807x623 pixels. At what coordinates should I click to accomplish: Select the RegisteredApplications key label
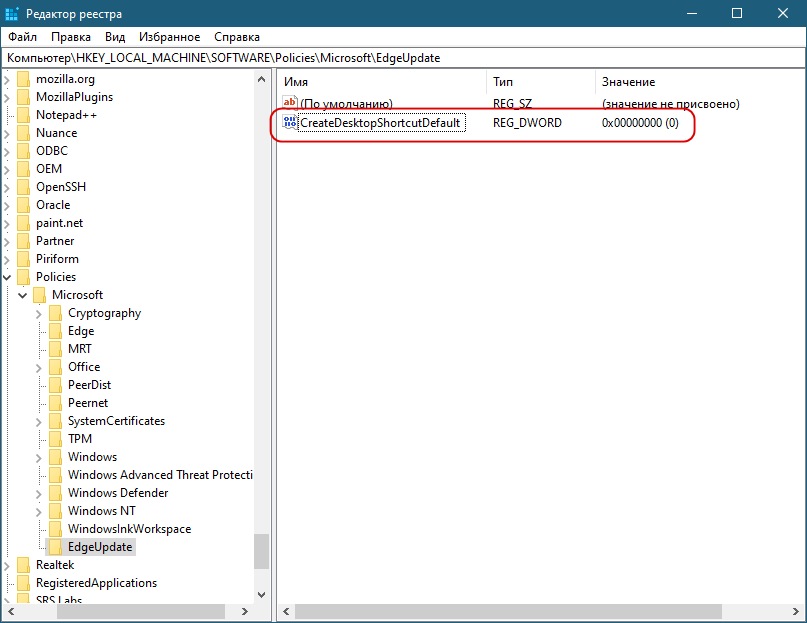96,583
